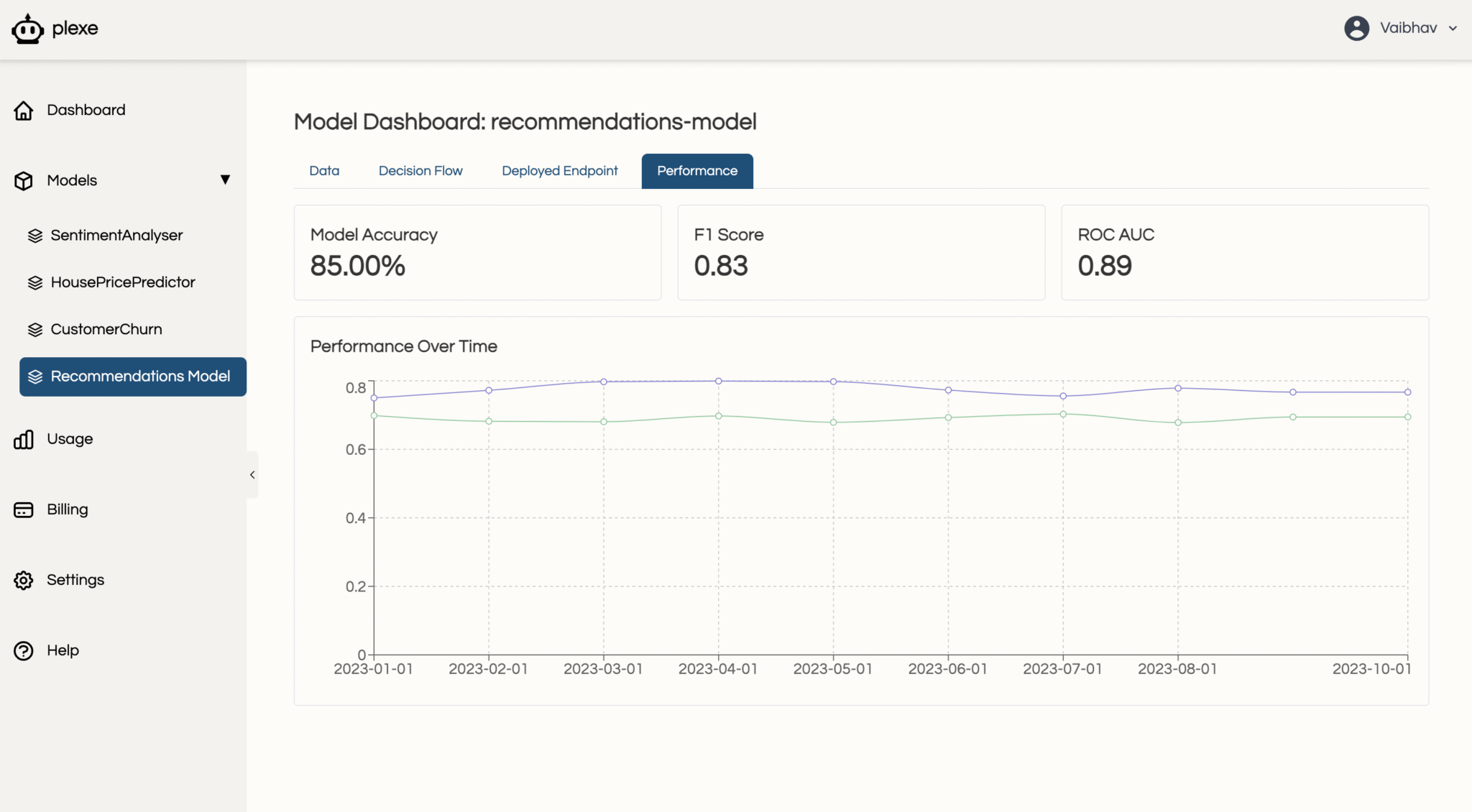Image resolution: width=1472 pixels, height=812 pixels.
Task: Click the Help question mark icon
Action: [x=24, y=650]
